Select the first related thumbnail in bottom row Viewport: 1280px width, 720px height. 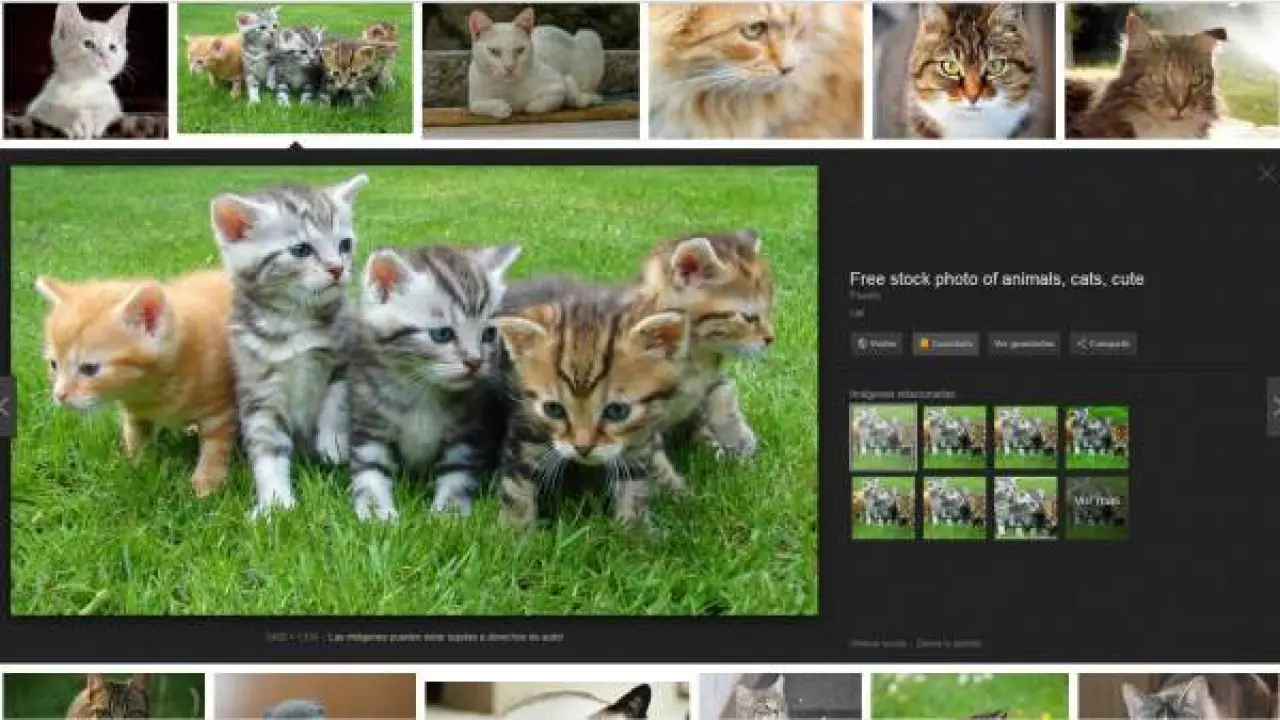pos(883,508)
